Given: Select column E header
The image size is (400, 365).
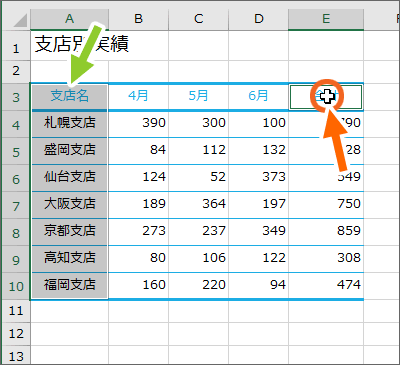Looking at the screenshot, I should point(326,19).
